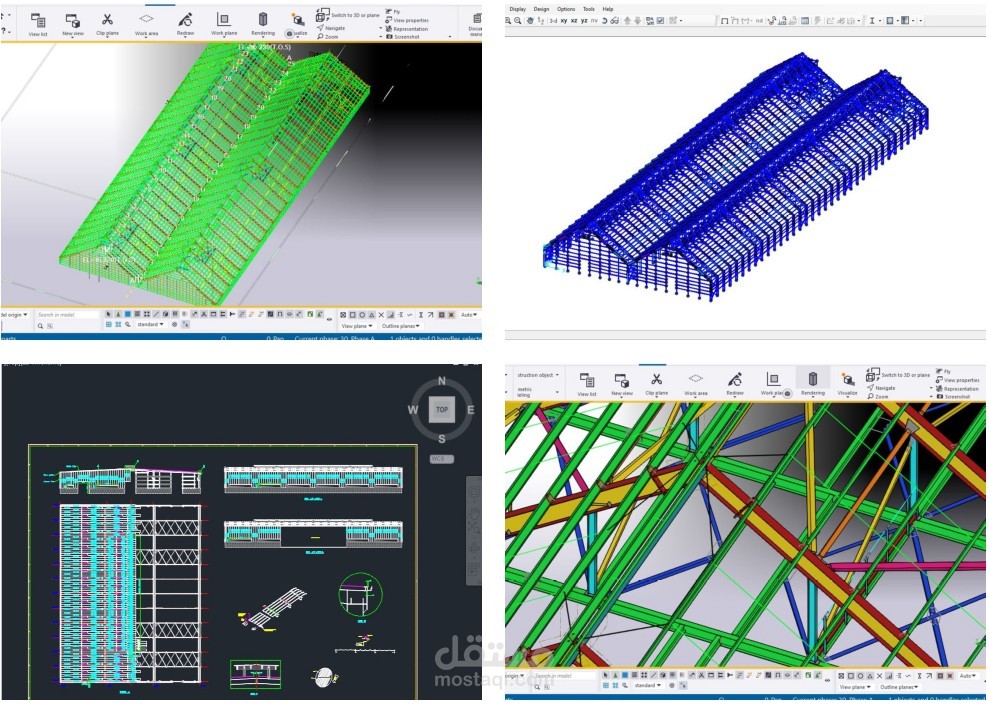Open the standard dropdown in top-left Tekla window
Image resolution: width=989 pixels, height=704 pixels.
(x=150, y=324)
